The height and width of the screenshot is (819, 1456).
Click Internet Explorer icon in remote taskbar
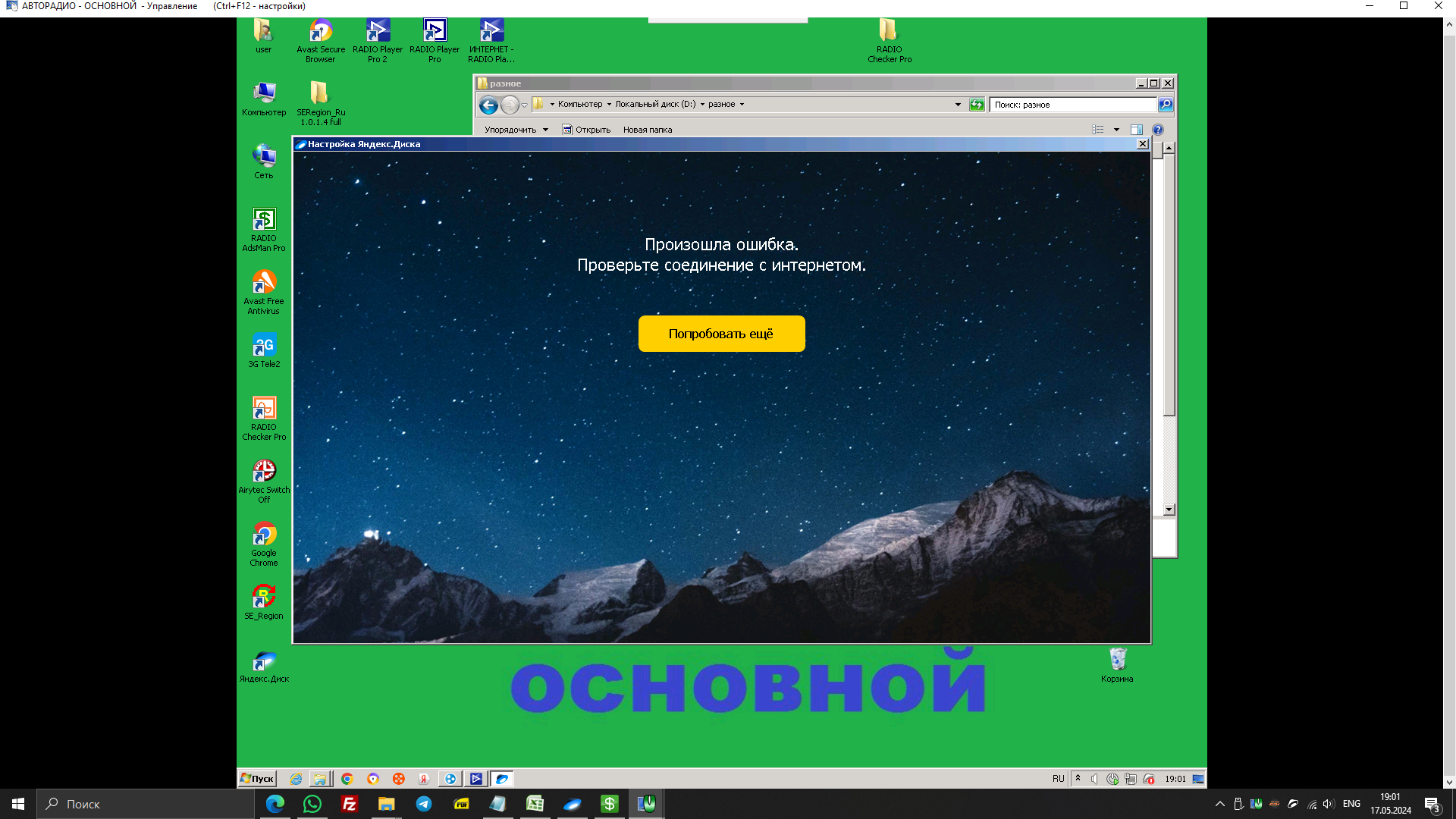[x=296, y=779]
